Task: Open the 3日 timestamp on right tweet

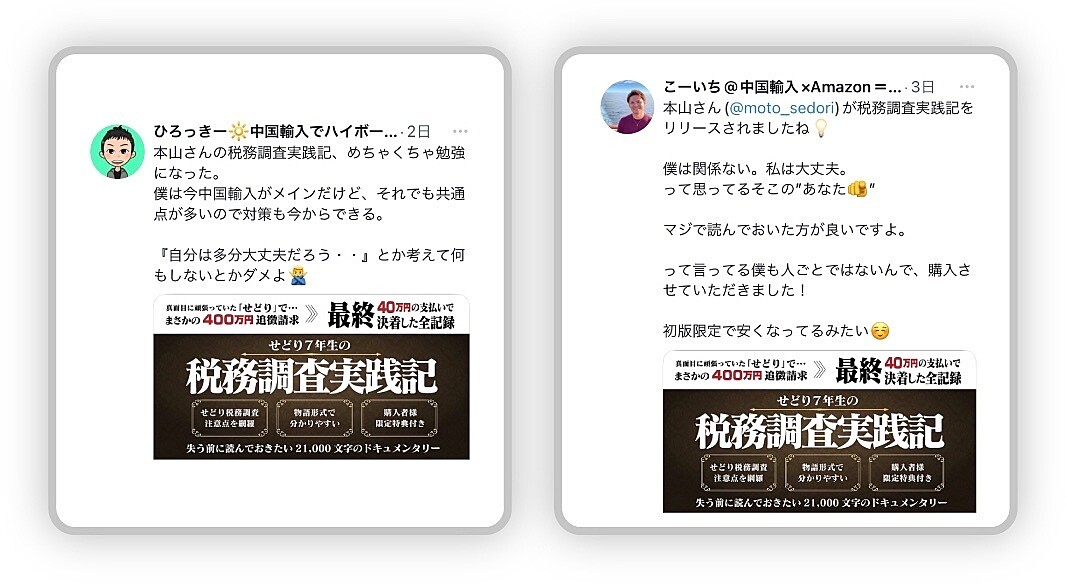Action: [x=923, y=86]
